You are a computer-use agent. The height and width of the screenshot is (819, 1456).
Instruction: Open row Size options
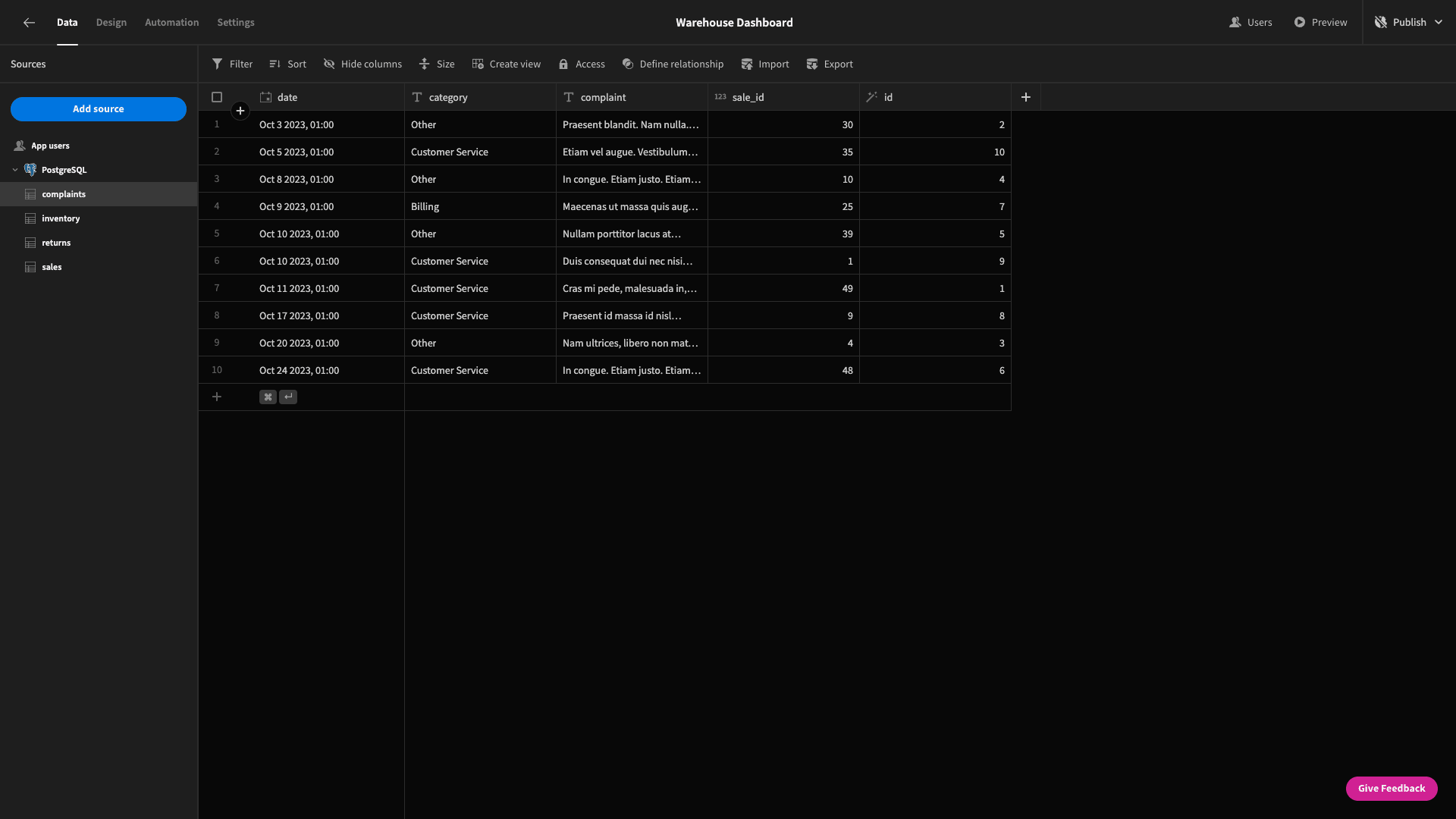tap(437, 64)
